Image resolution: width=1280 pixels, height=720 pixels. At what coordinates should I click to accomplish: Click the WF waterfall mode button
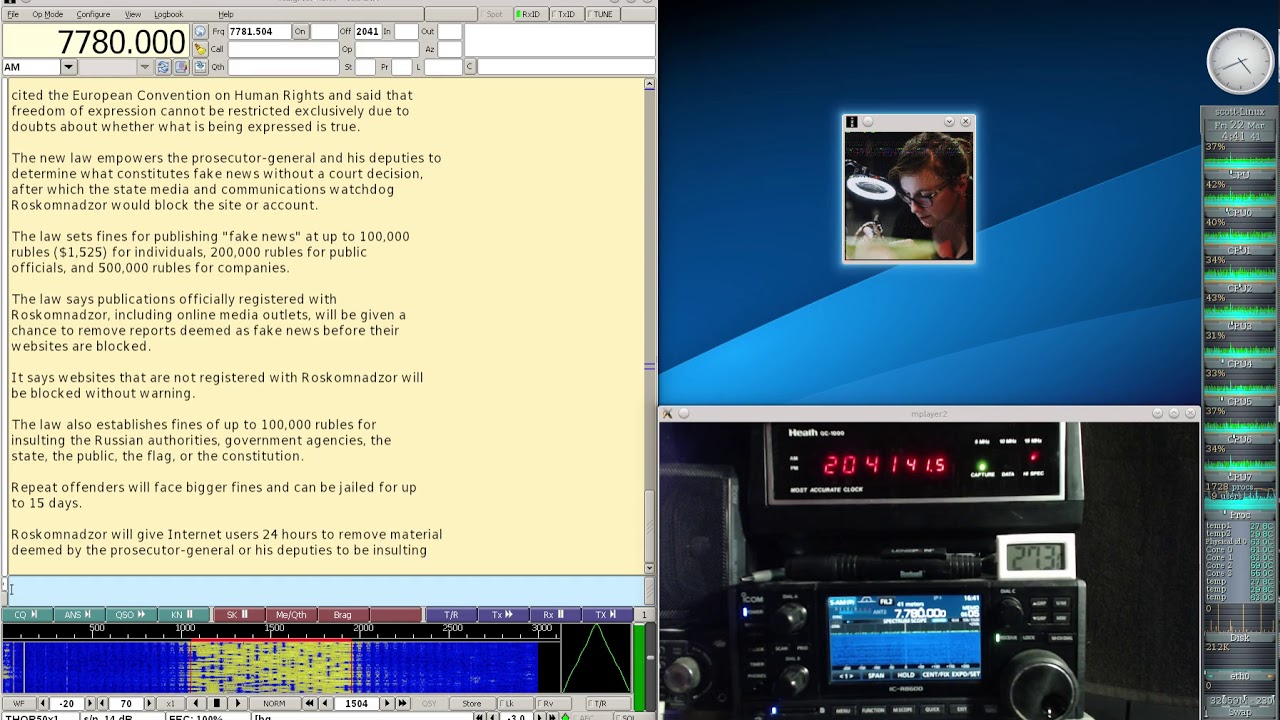coord(19,704)
